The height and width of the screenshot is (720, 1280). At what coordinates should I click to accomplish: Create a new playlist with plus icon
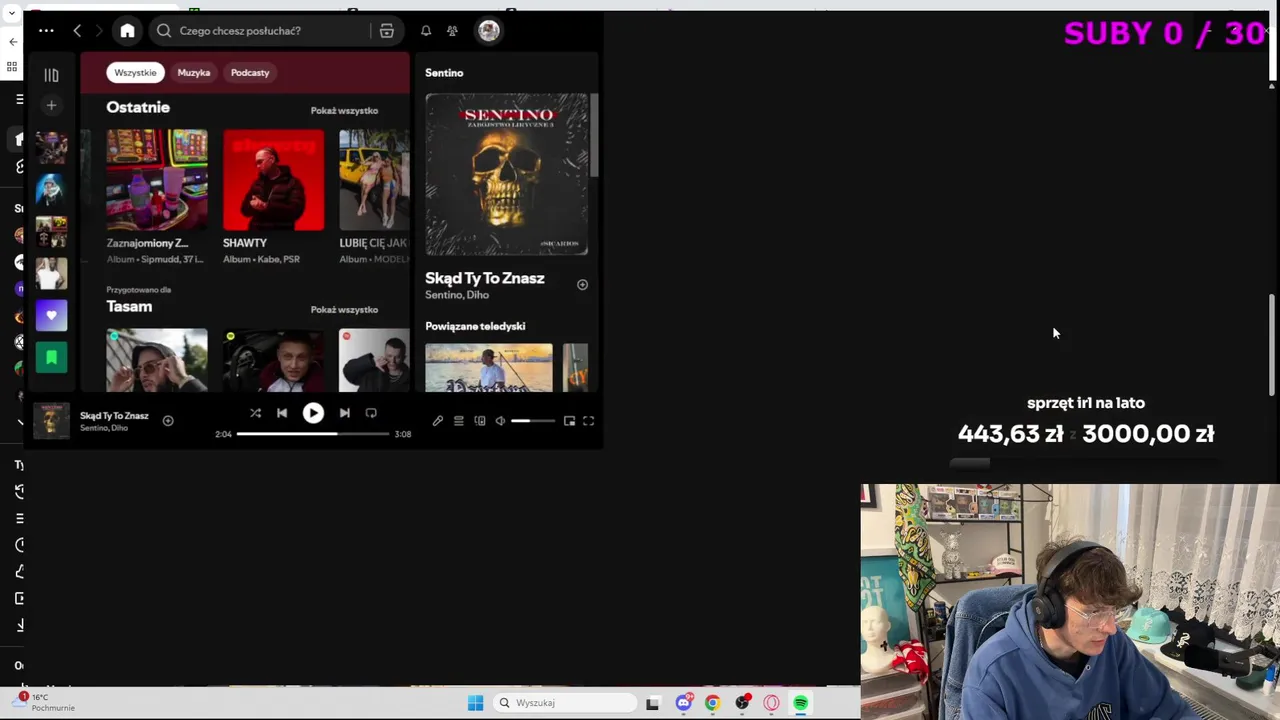[x=51, y=105]
